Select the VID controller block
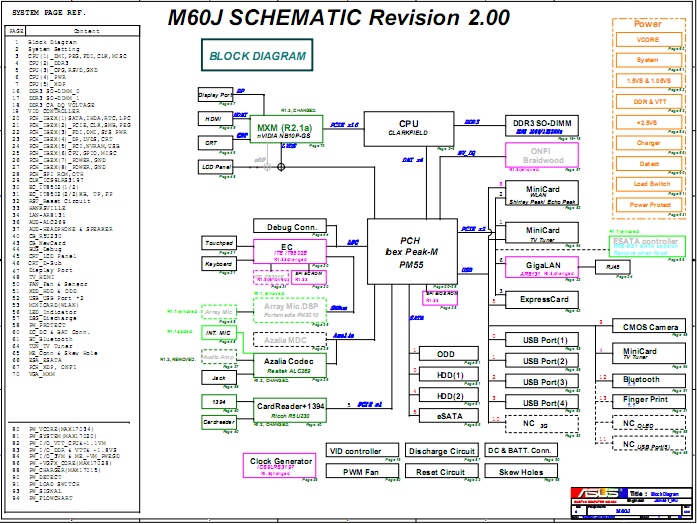Image resolution: width=697 pixels, height=524 pixels. 362,451
